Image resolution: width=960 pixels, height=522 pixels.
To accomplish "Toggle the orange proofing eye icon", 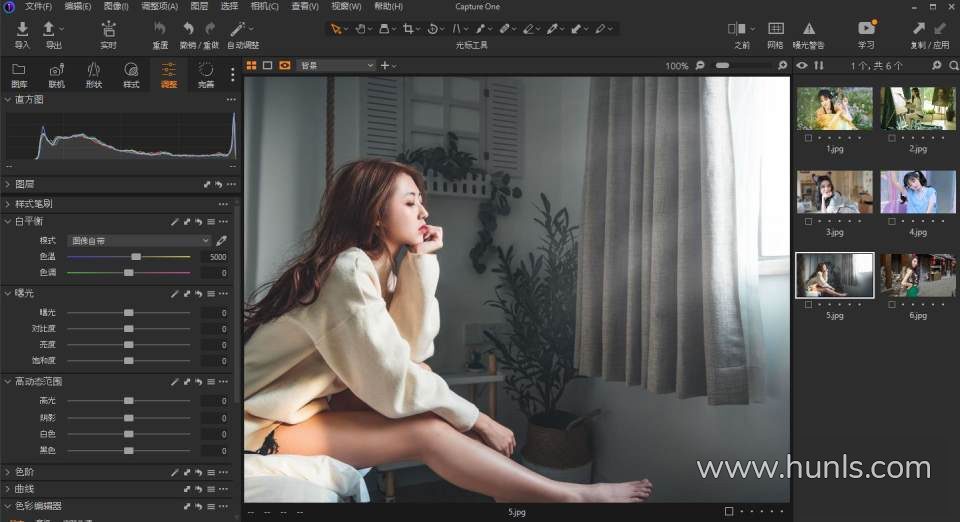I will (x=285, y=65).
